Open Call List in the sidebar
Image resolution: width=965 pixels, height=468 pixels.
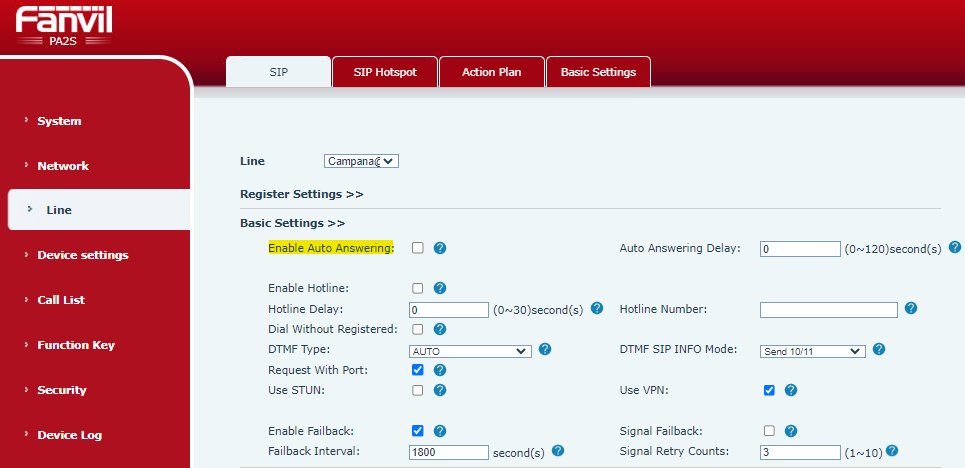tap(61, 300)
